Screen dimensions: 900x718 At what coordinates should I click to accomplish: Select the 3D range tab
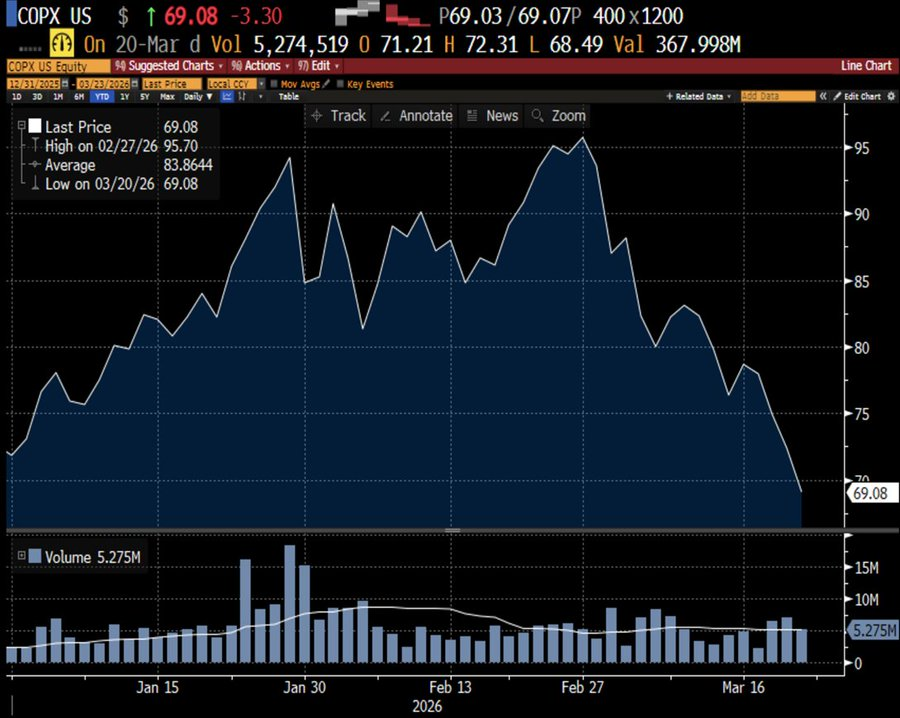(37, 96)
